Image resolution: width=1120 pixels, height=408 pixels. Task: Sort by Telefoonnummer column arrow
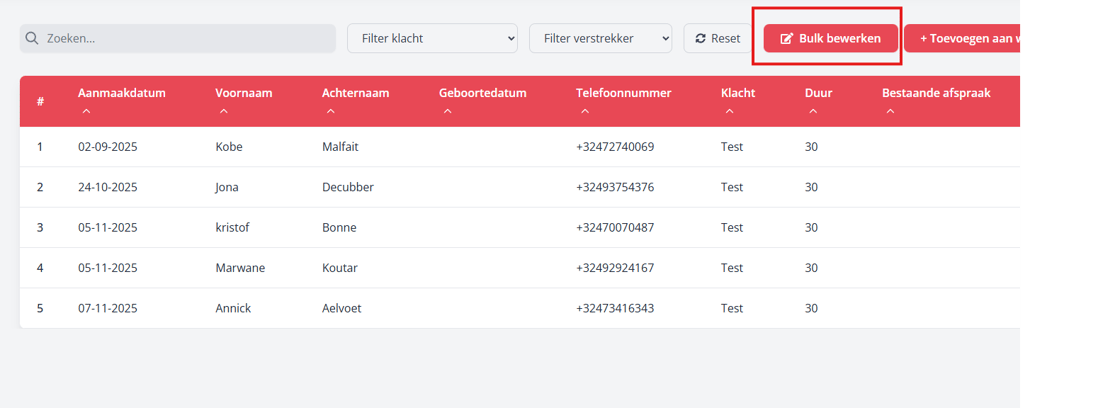[584, 112]
